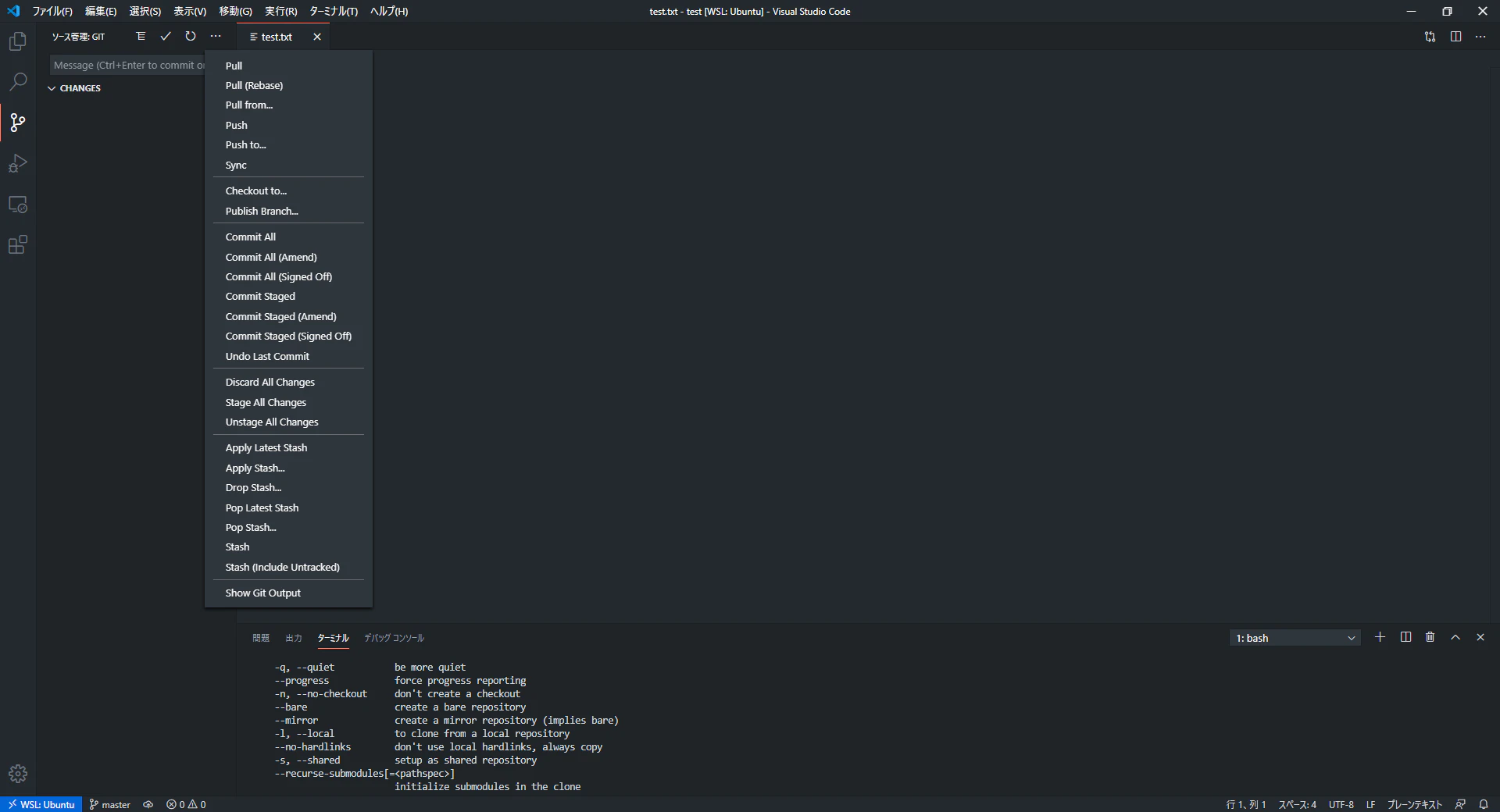
Task: Open the bash terminal selector dropdown
Action: pos(1295,638)
